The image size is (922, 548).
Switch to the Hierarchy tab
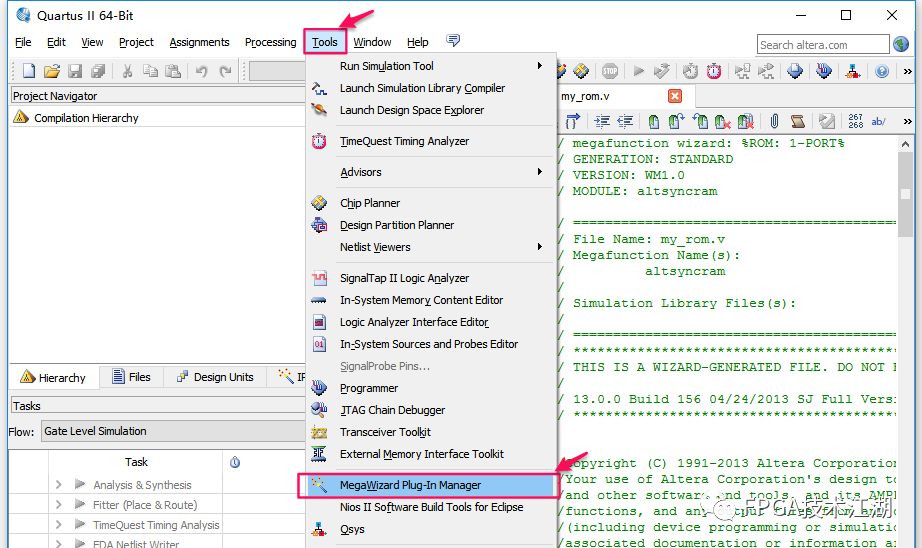[x=53, y=377]
